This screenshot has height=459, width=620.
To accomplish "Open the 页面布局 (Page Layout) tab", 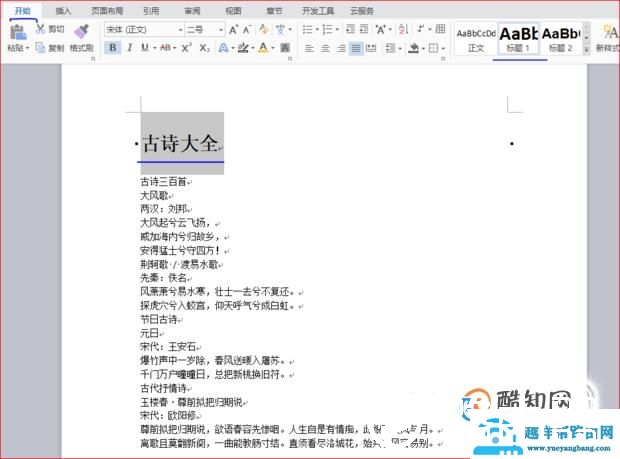I will pos(107,11).
